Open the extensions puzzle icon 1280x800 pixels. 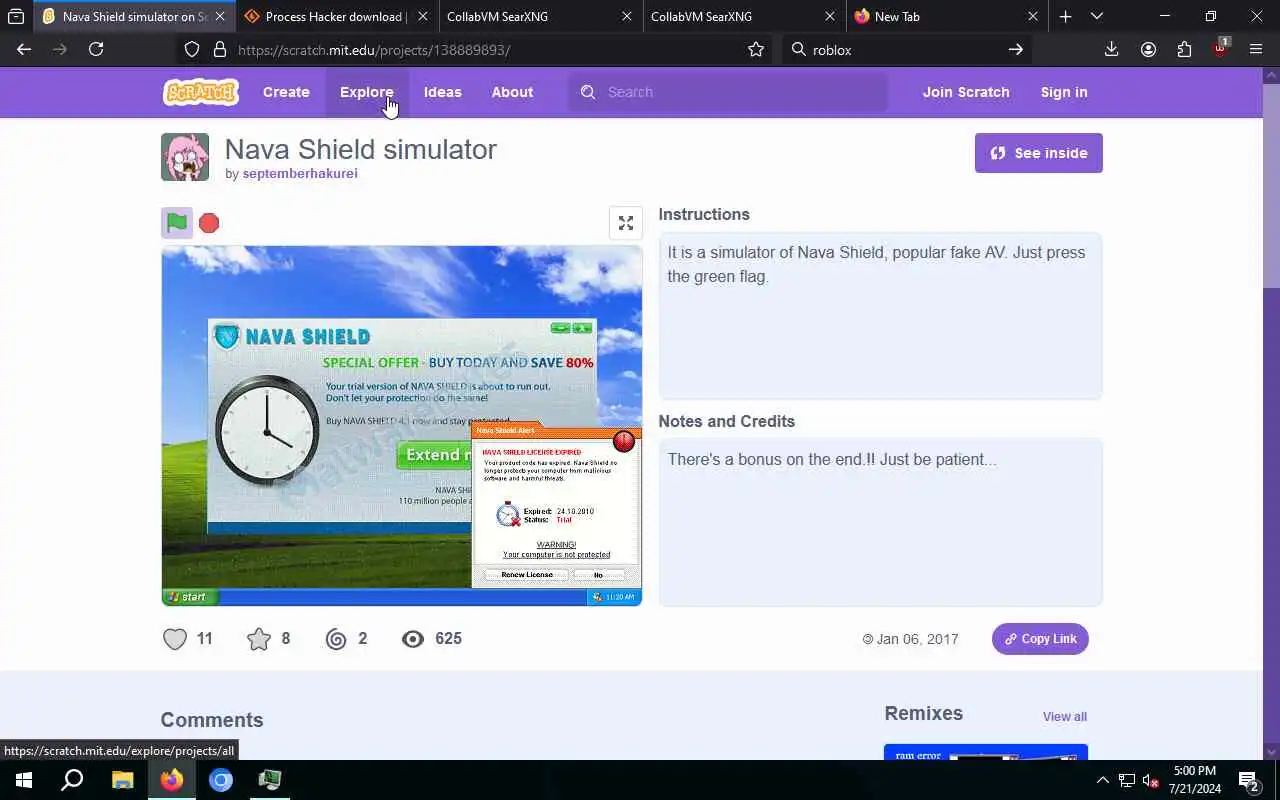click(1184, 49)
